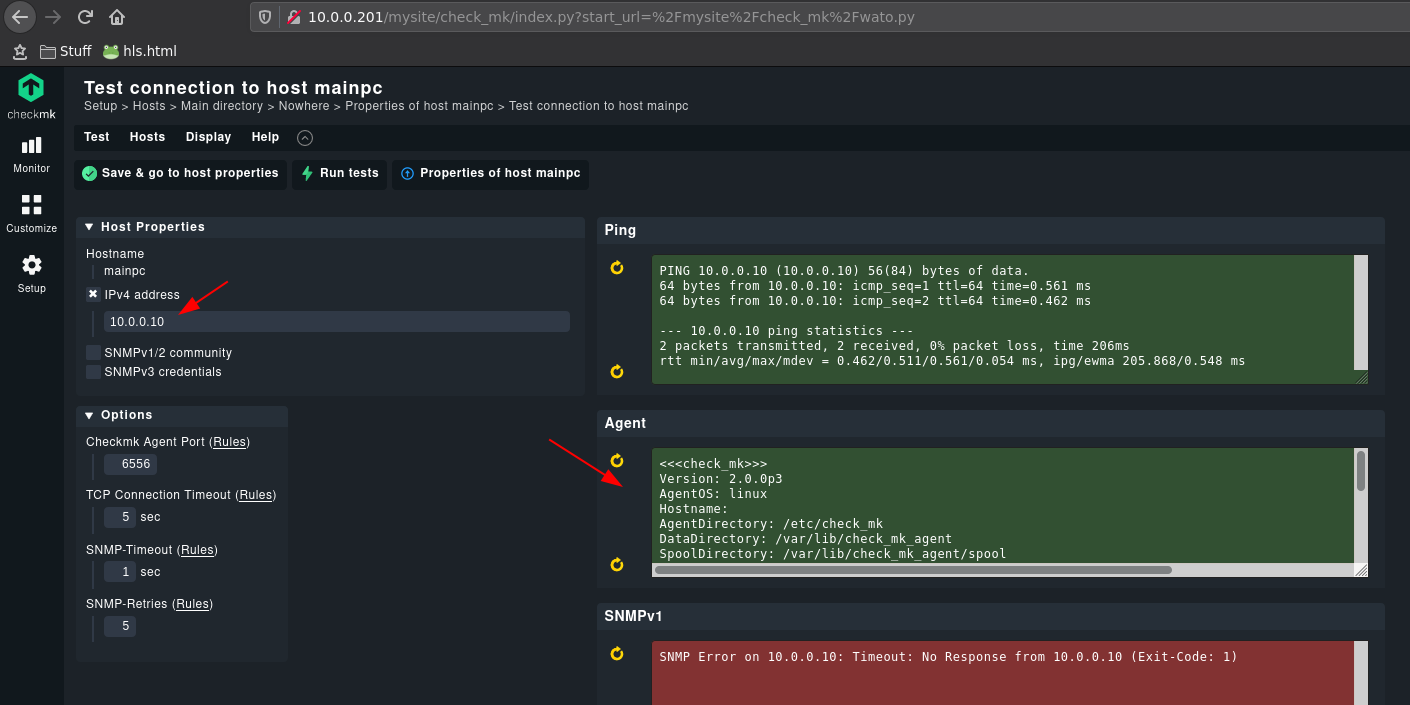Click the Ping output resize handle

coord(1361,377)
